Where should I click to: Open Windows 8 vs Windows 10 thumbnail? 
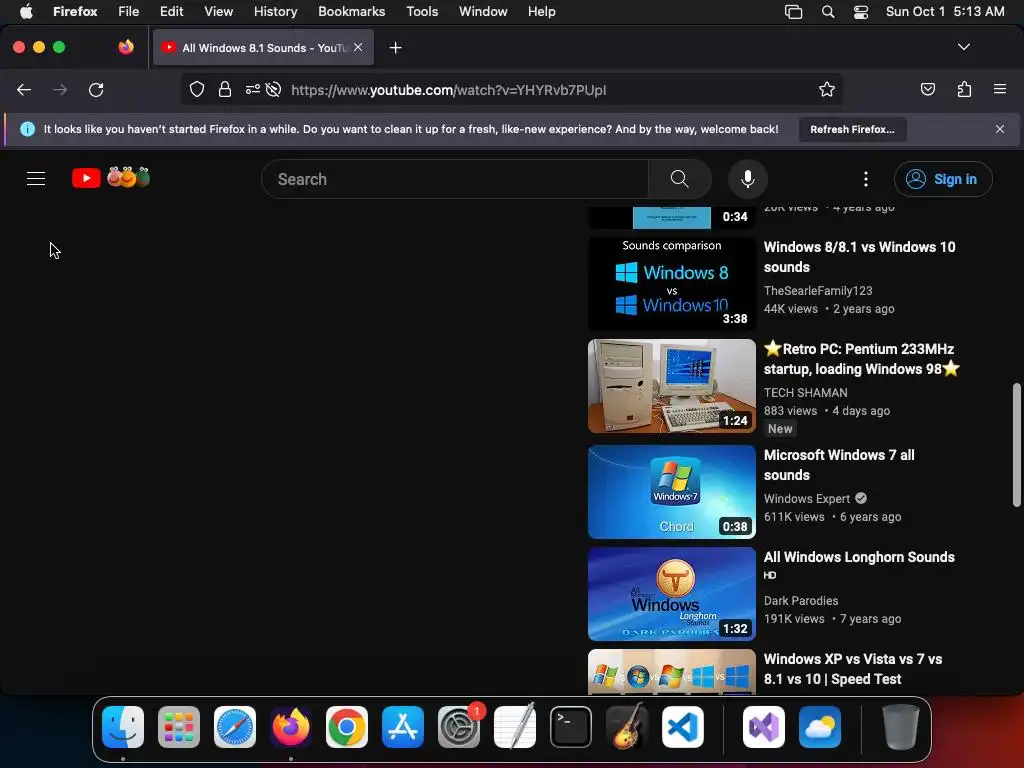671,283
